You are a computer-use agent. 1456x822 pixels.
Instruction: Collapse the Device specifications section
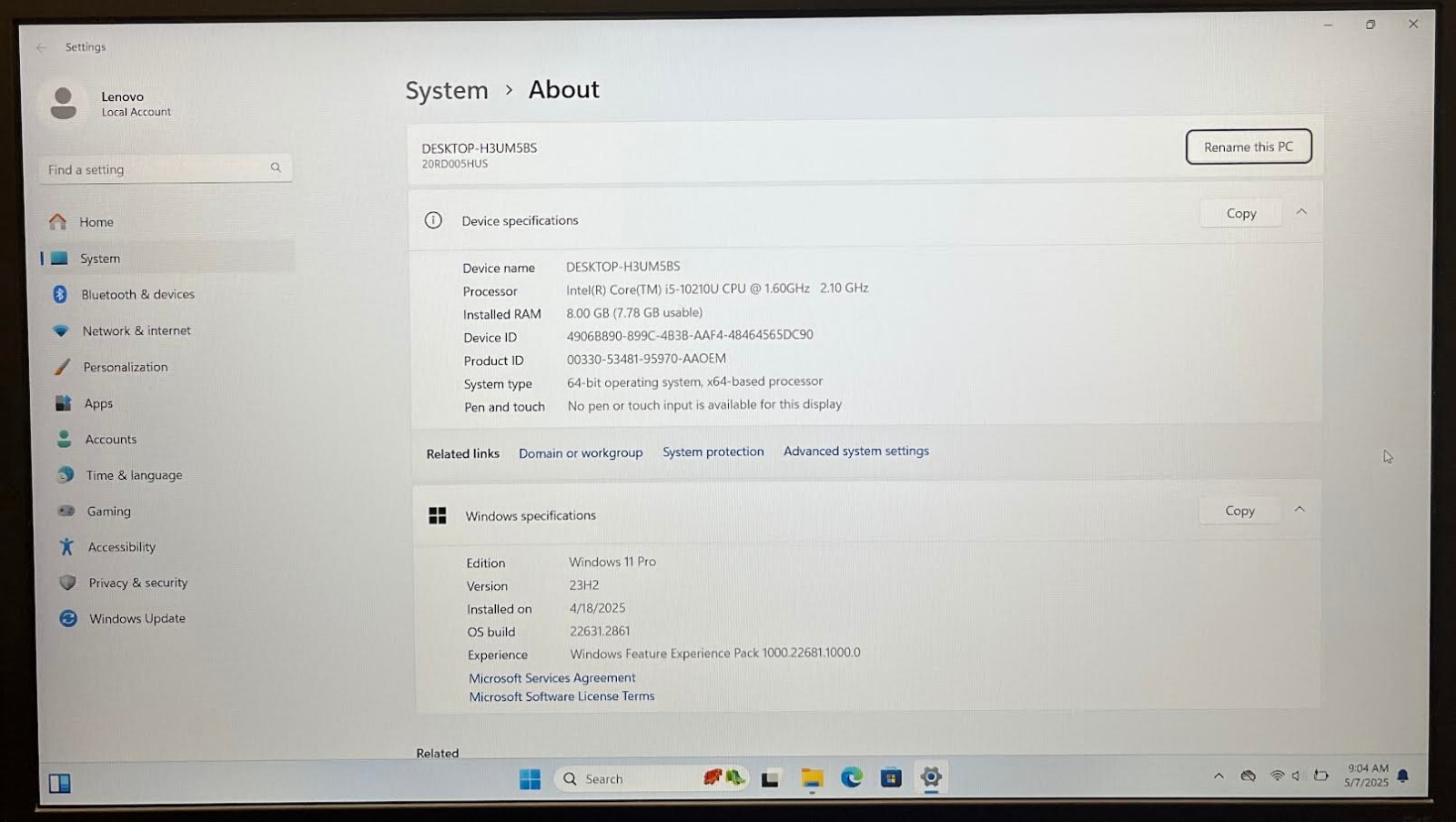(x=1301, y=212)
